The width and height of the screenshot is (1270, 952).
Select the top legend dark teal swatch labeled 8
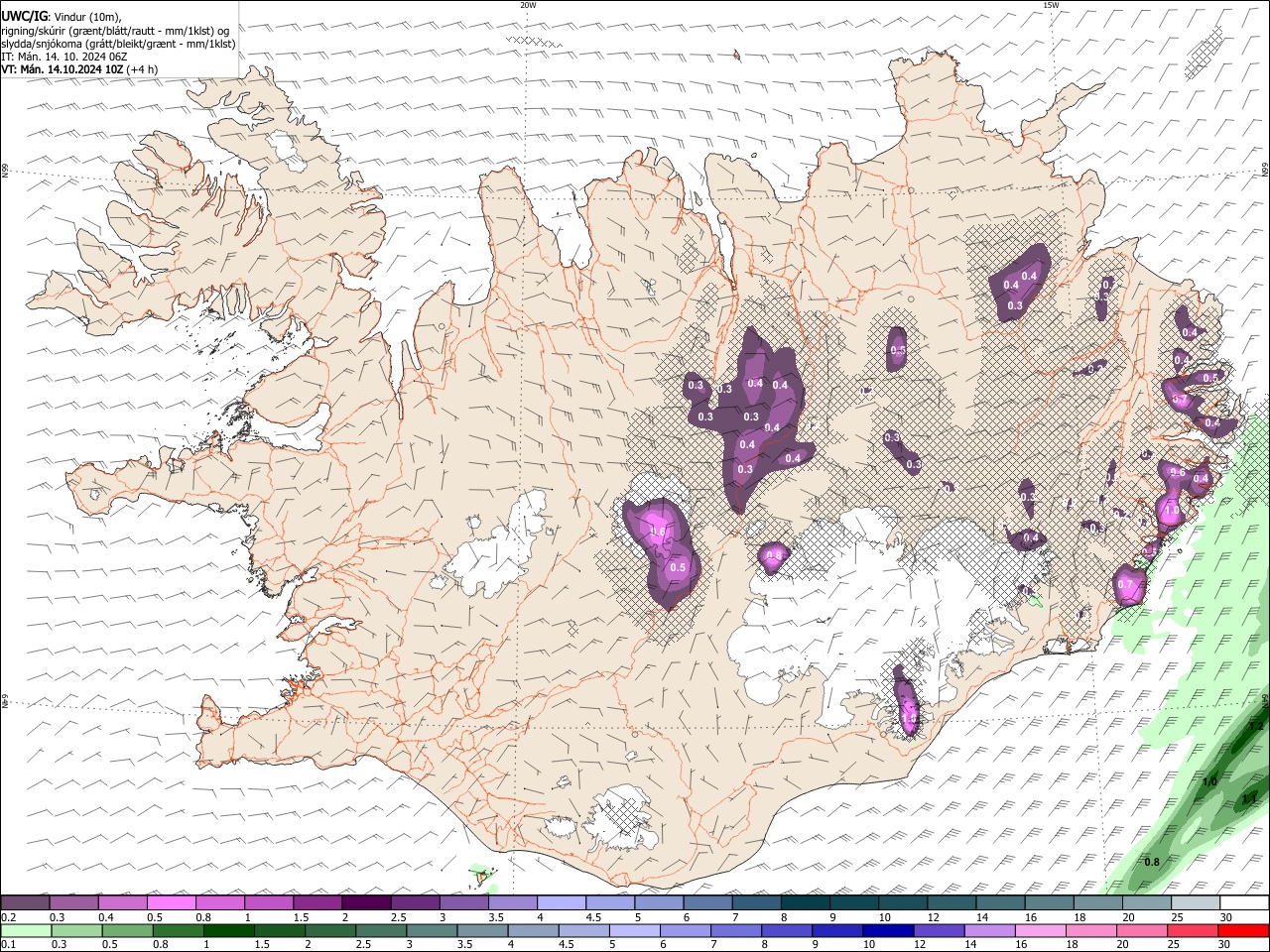click(x=806, y=903)
